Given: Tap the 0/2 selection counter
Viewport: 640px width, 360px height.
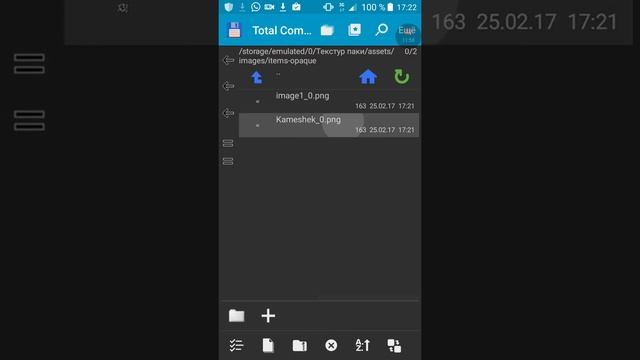Looking at the screenshot, I should tap(411, 51).
